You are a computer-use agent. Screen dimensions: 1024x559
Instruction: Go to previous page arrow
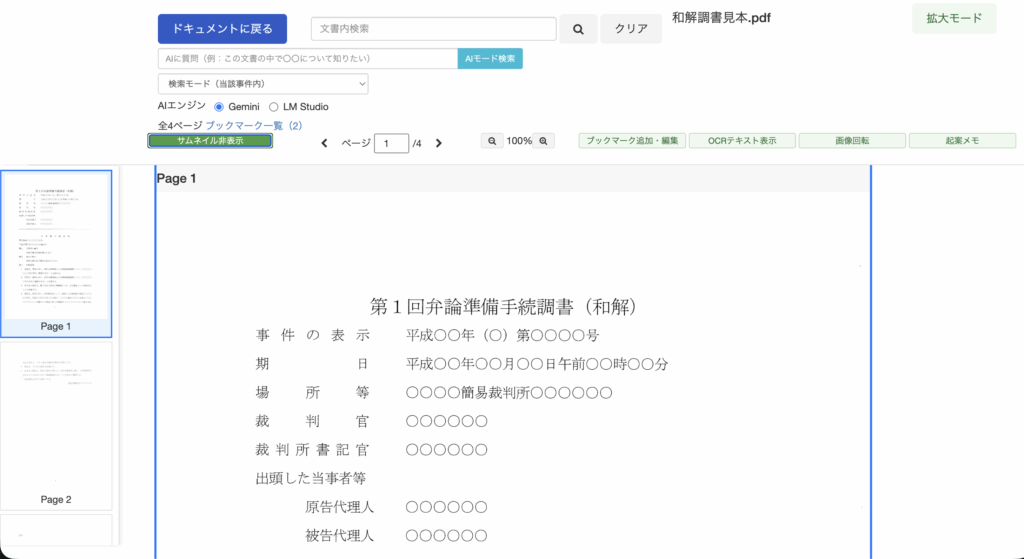(x=324, y=143)
